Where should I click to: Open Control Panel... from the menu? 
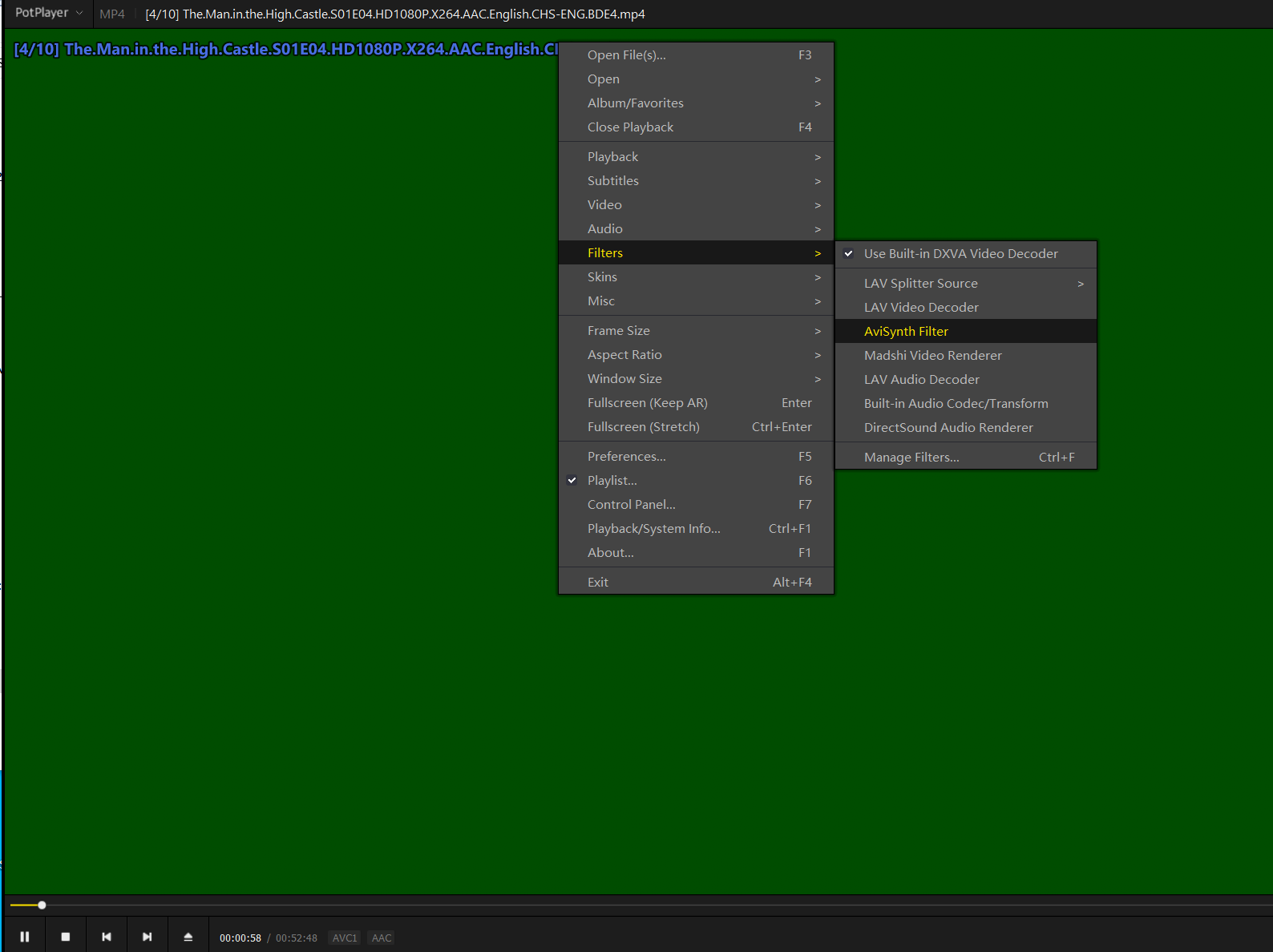[696, 505]
